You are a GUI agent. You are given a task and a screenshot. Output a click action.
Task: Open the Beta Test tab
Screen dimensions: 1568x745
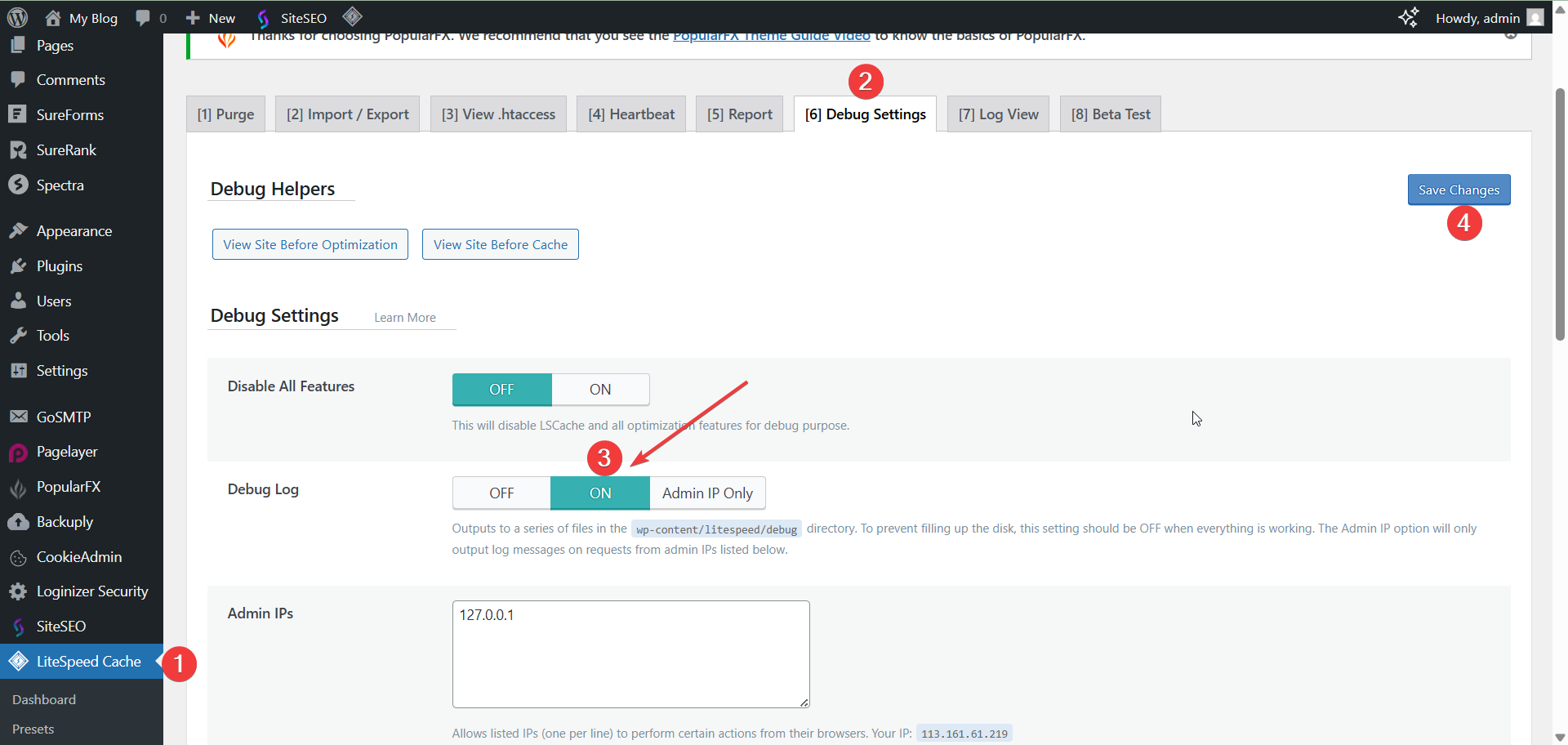click(x=1111, y=114)
